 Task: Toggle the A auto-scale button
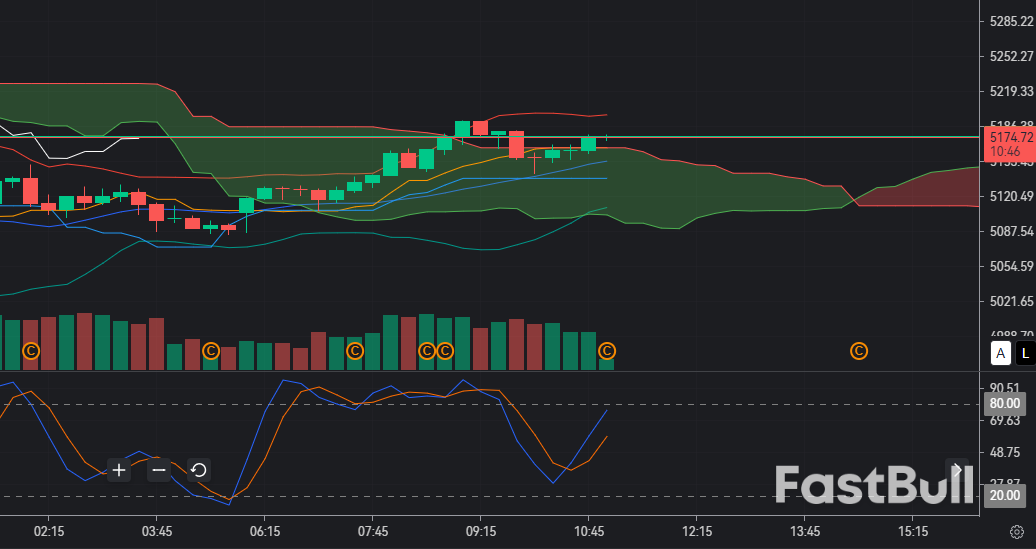click(1000, 353)
